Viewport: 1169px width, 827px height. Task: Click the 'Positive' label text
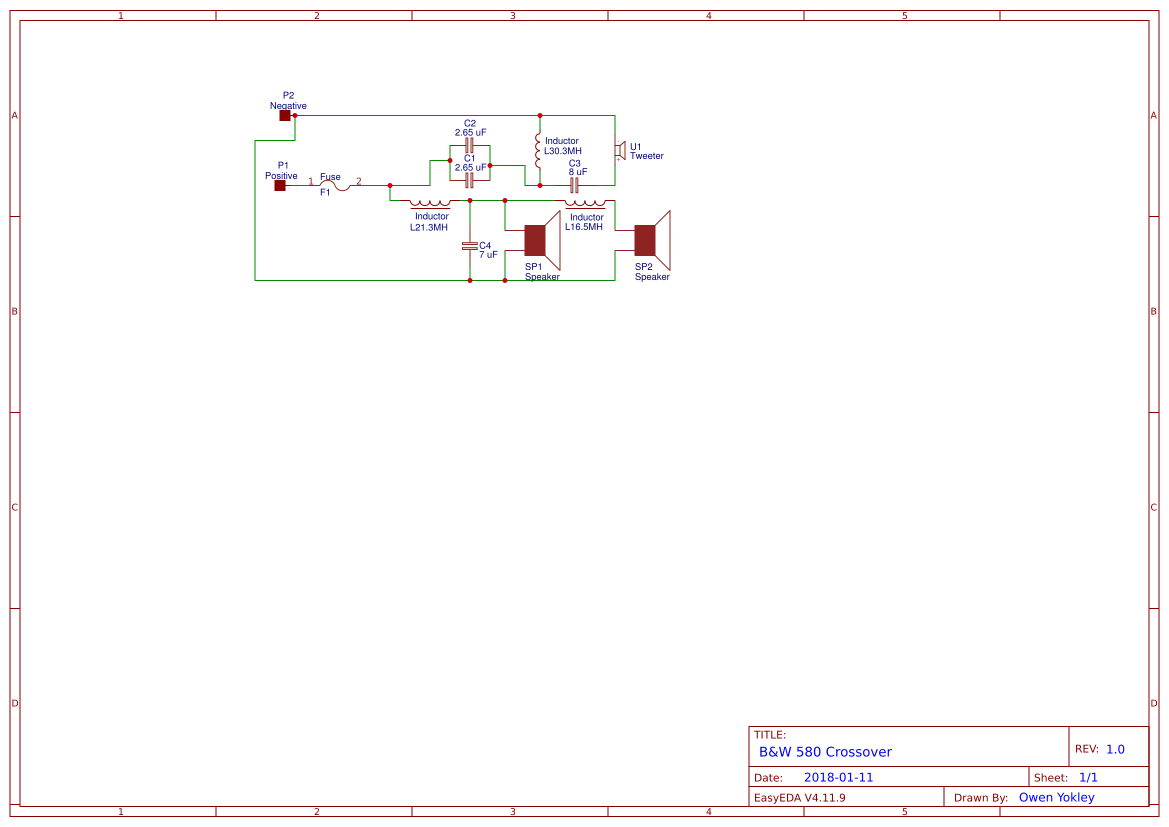point(281,176)
